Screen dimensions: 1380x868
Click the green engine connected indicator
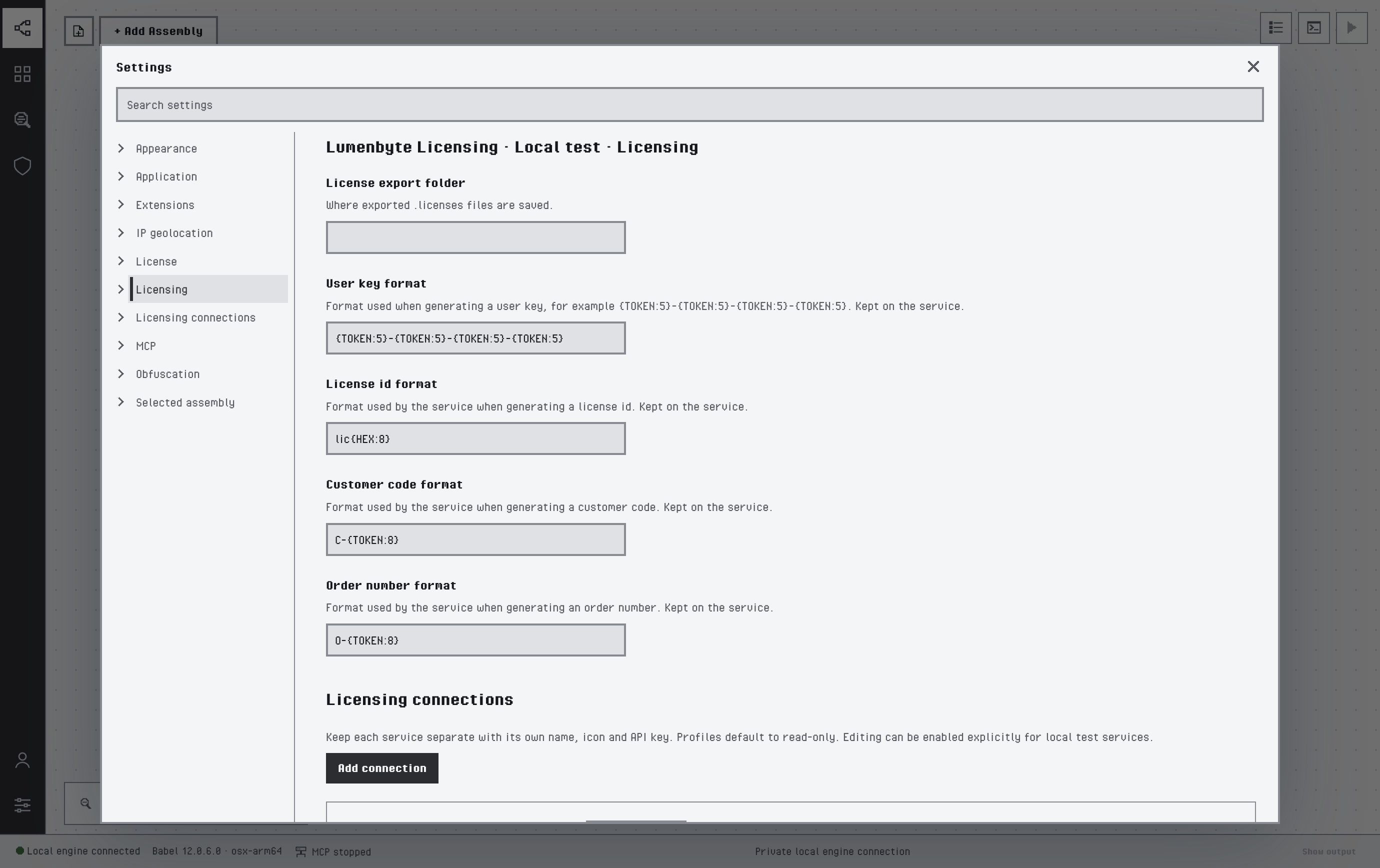19,851
